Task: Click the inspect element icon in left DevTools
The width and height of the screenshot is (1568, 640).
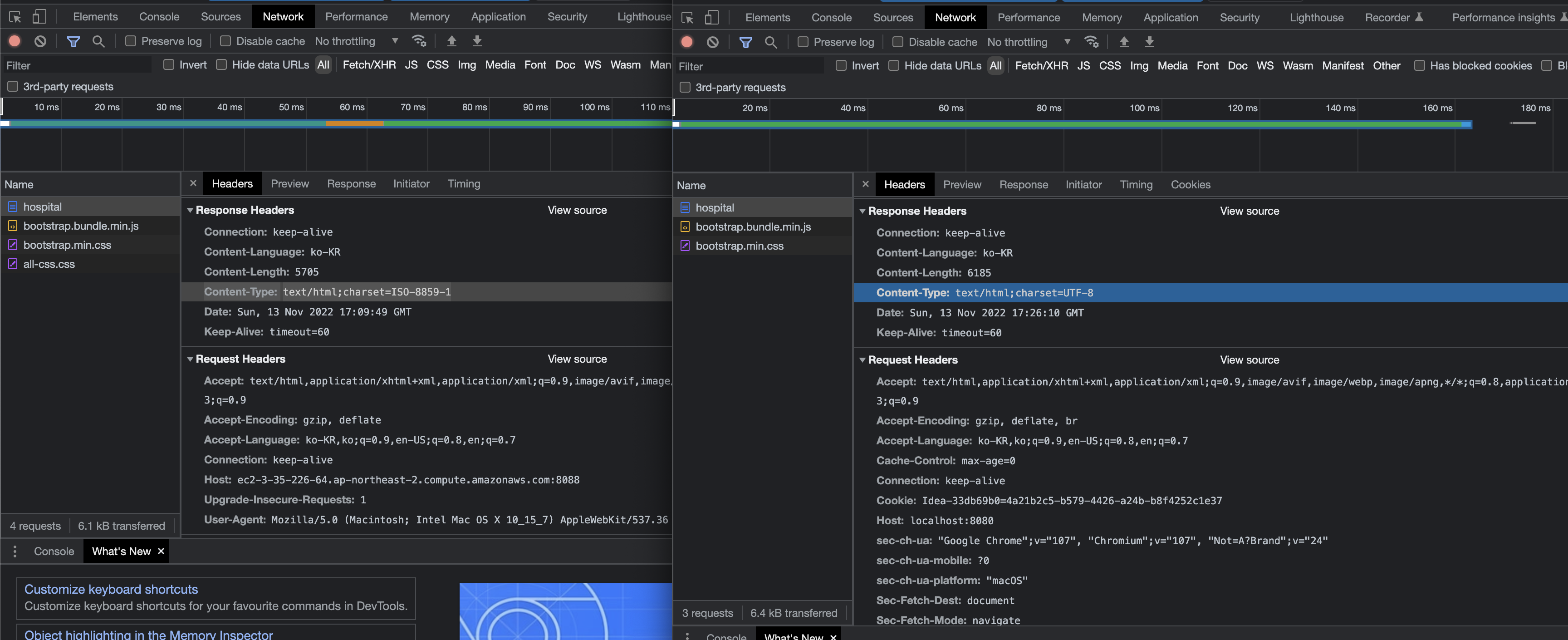Action: tap(15, 16)
